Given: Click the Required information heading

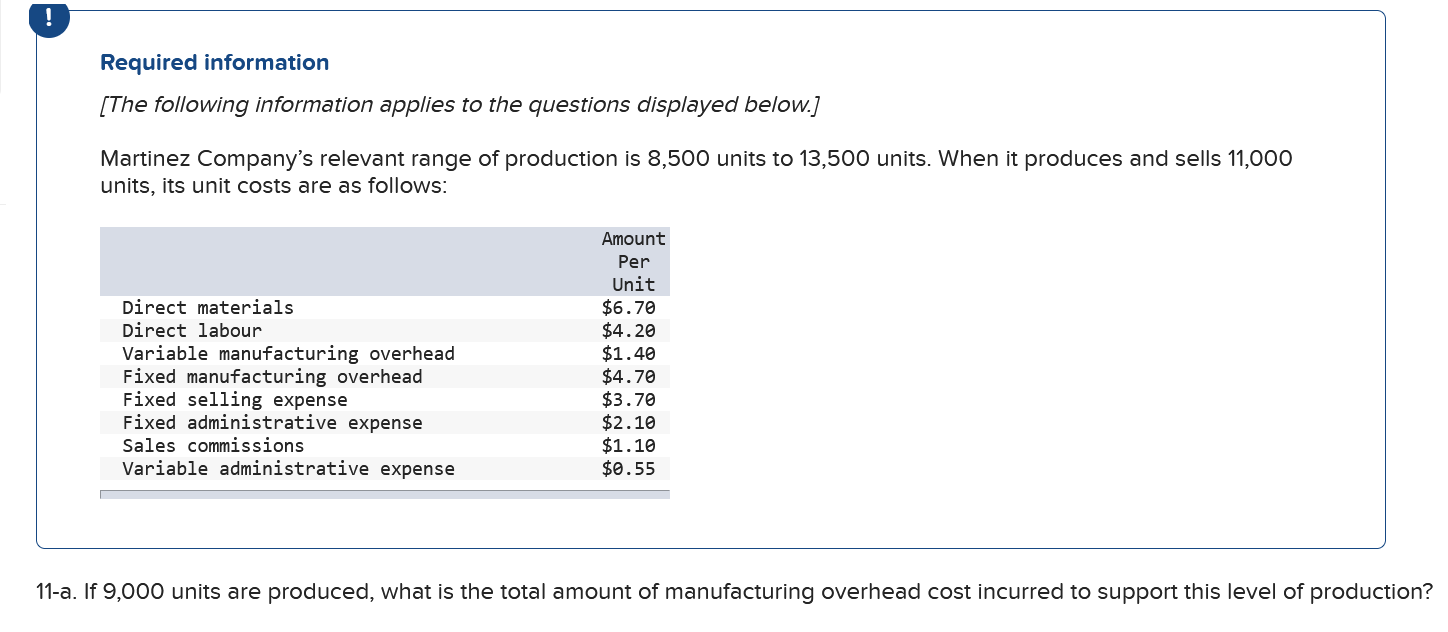Looking at the screenshot, I should point(215,63).
